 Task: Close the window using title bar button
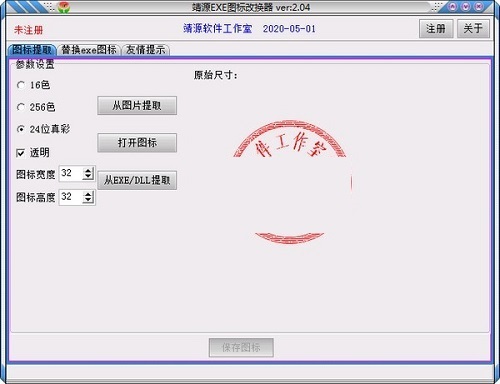point(479,6)
